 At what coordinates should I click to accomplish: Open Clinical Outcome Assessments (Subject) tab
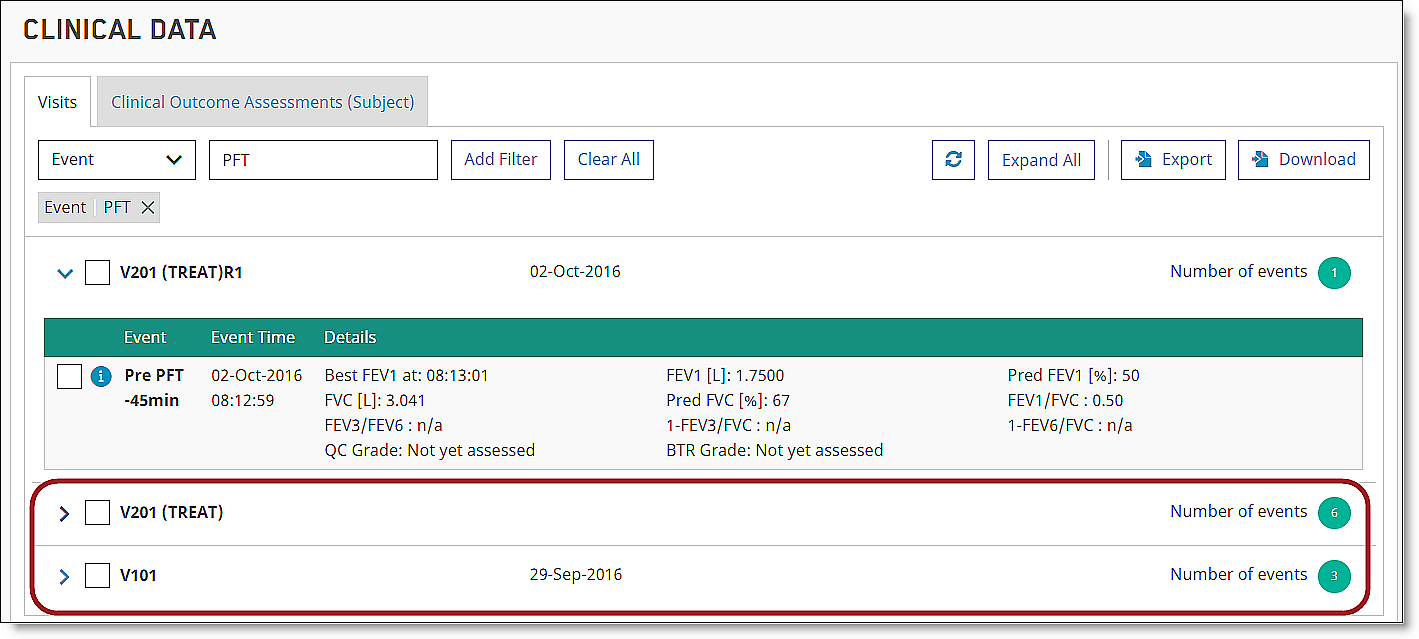point(262,102)
